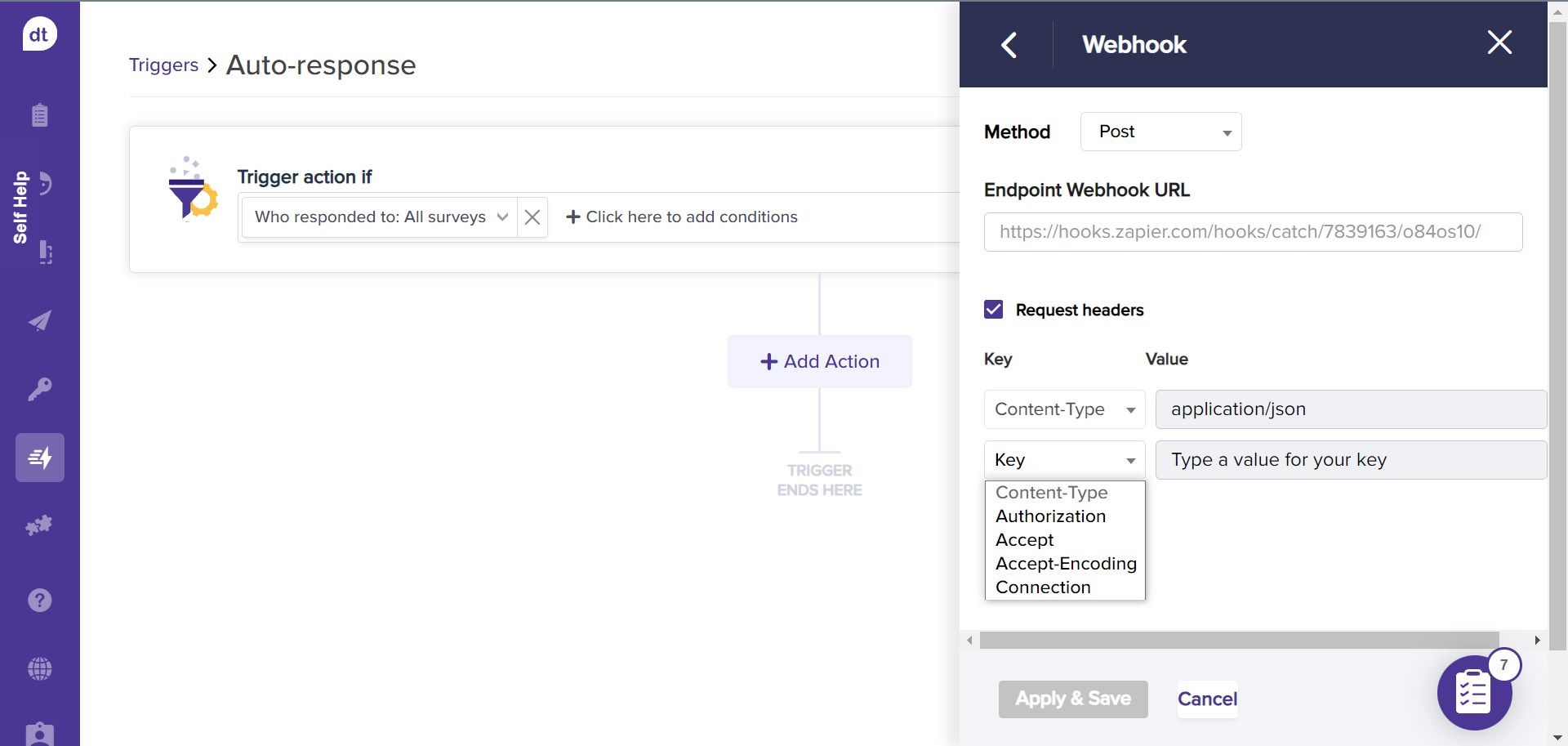Open the globe icon in sidebar
The height and width of the screenshot is (746, 1568).
point(39,669)
